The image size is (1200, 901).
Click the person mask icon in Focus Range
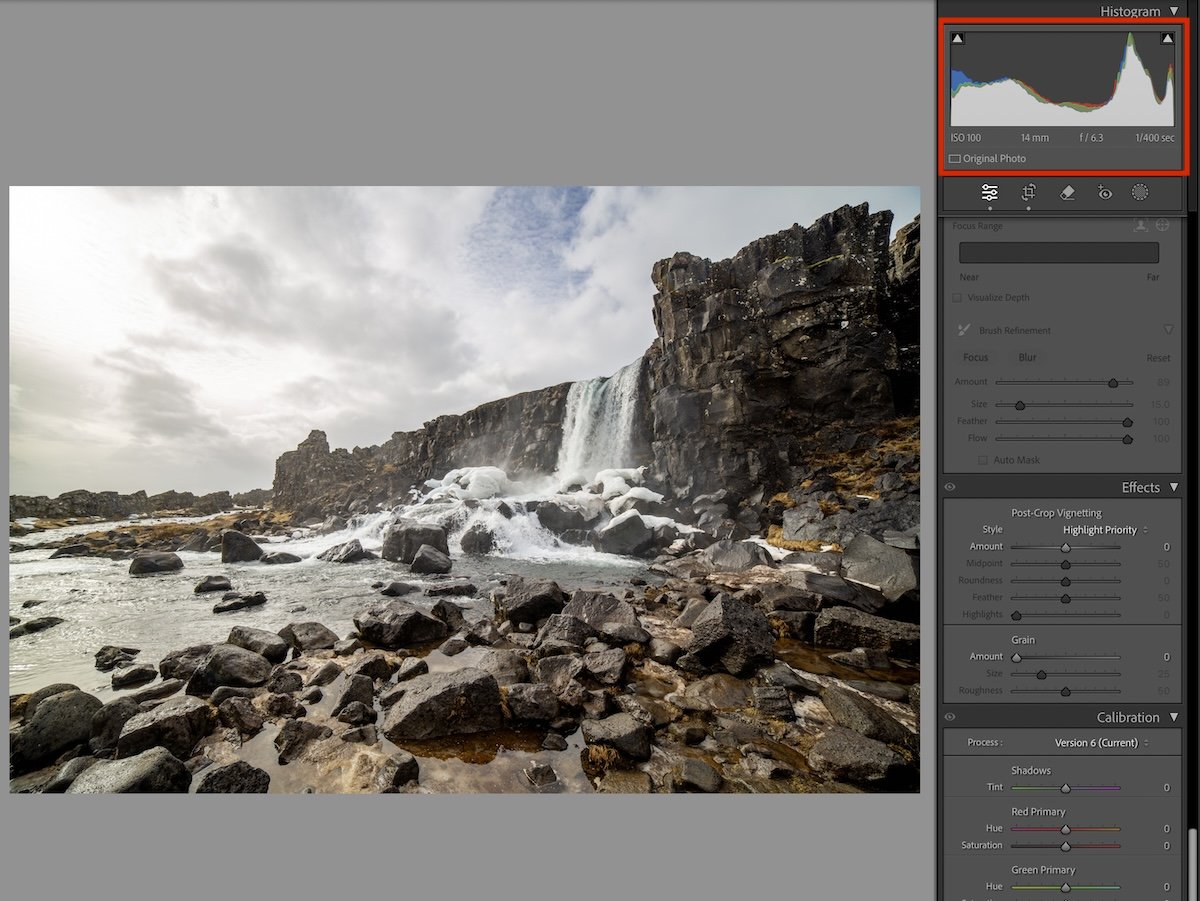coord(1141,225)
